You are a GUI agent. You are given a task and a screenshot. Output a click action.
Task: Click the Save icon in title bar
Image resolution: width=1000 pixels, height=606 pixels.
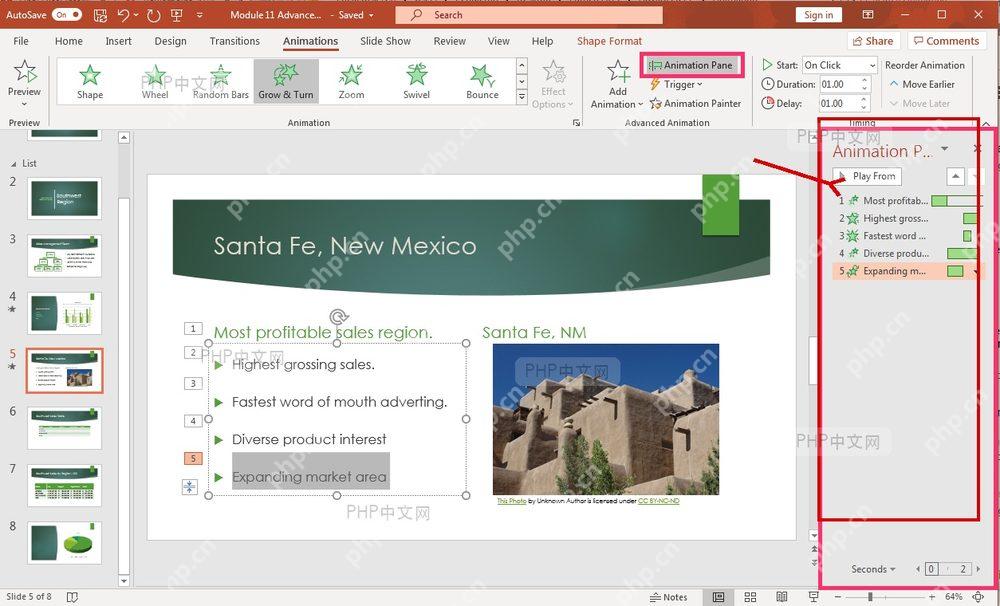coord(100,15)
